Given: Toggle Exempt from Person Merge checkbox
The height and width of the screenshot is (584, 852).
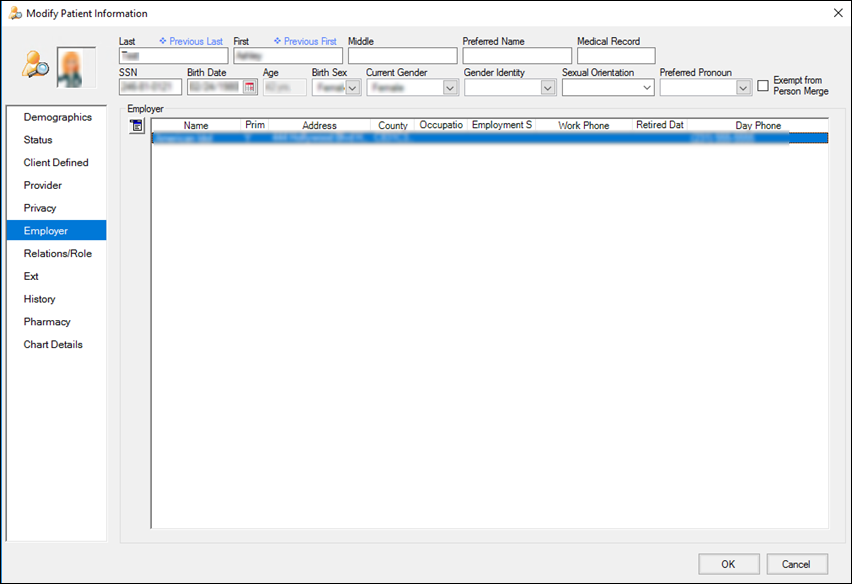Looking at the screenshot, I should 763,86.
